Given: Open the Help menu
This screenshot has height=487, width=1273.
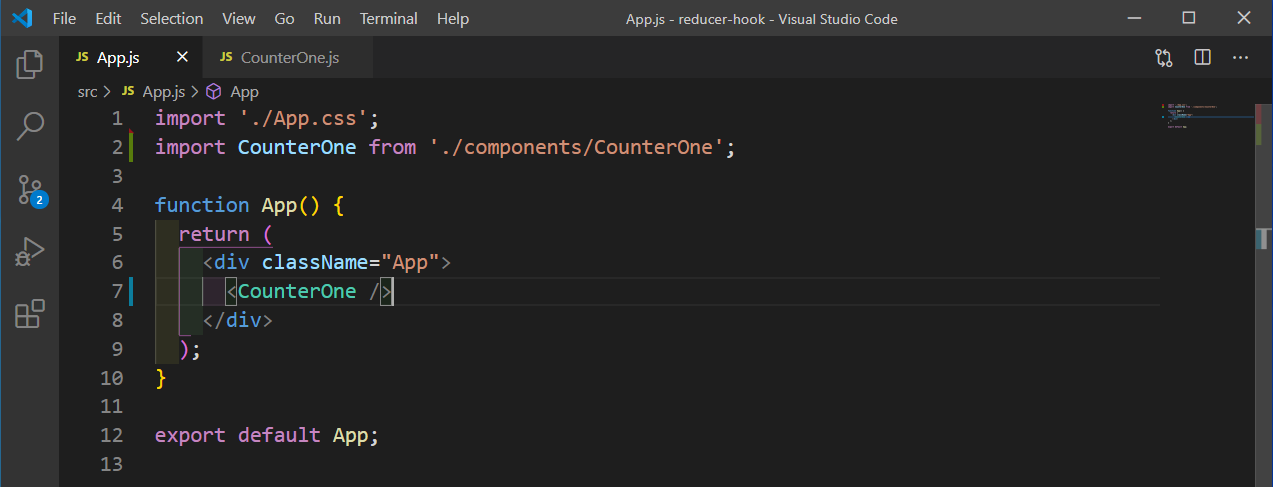Looking at the screenshot, I should coord(453,19).
